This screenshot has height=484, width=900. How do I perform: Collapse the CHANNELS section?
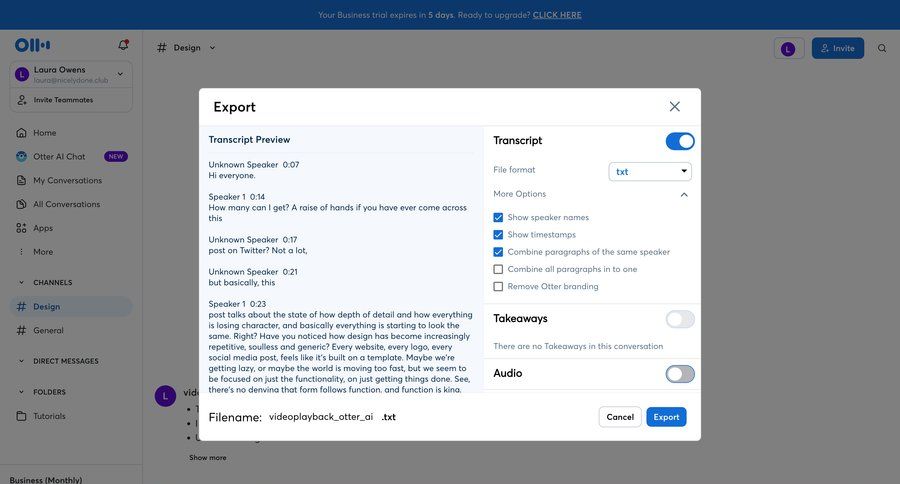point(21,282)
